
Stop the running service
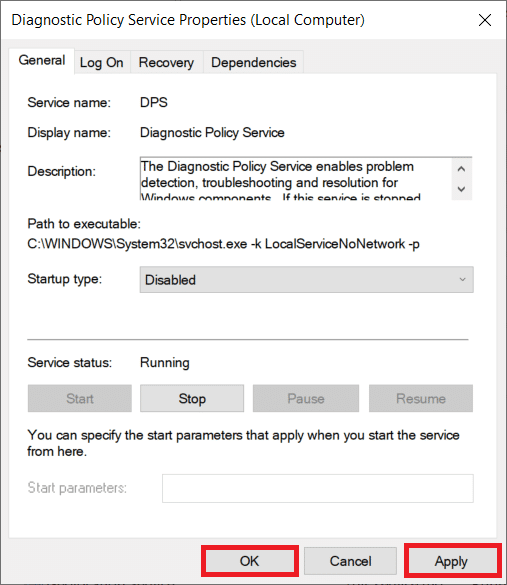pos(192,398)
